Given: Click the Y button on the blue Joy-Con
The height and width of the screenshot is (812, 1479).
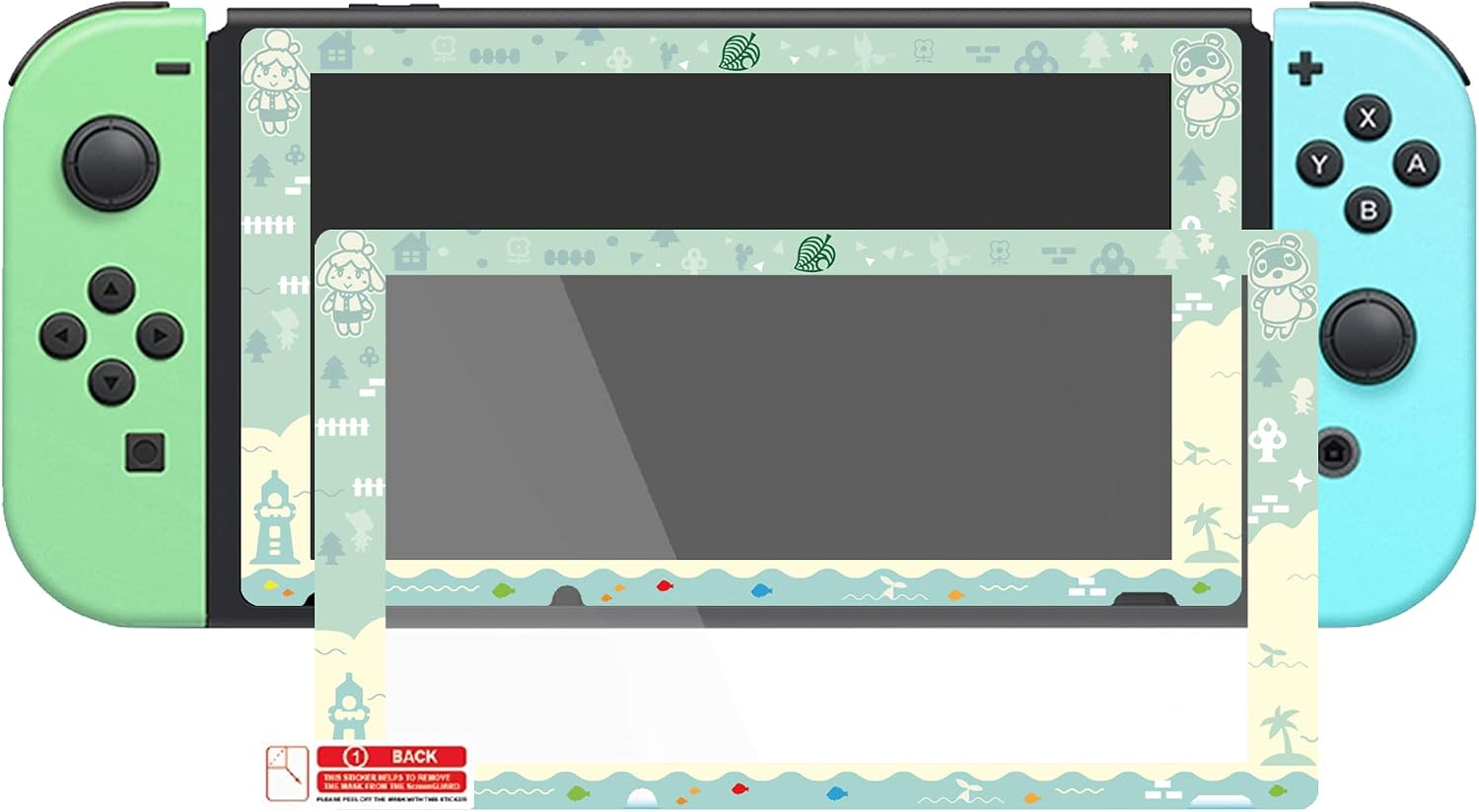Looking at the screenshot, I should coord(1320,165).
